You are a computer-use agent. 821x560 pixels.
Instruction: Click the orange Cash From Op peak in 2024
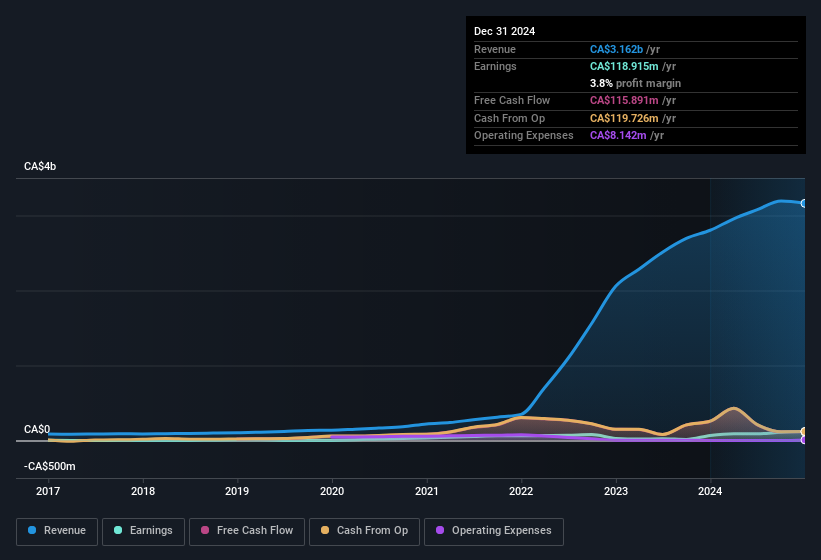click(734, 409)
